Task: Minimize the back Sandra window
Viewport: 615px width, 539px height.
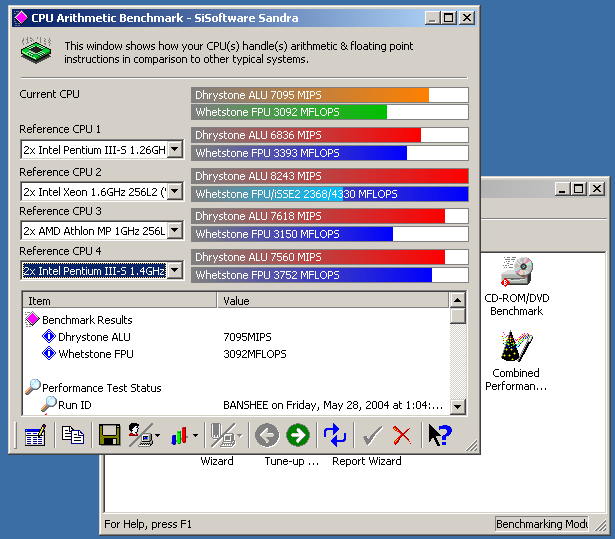Action: (x=562, y=189)
